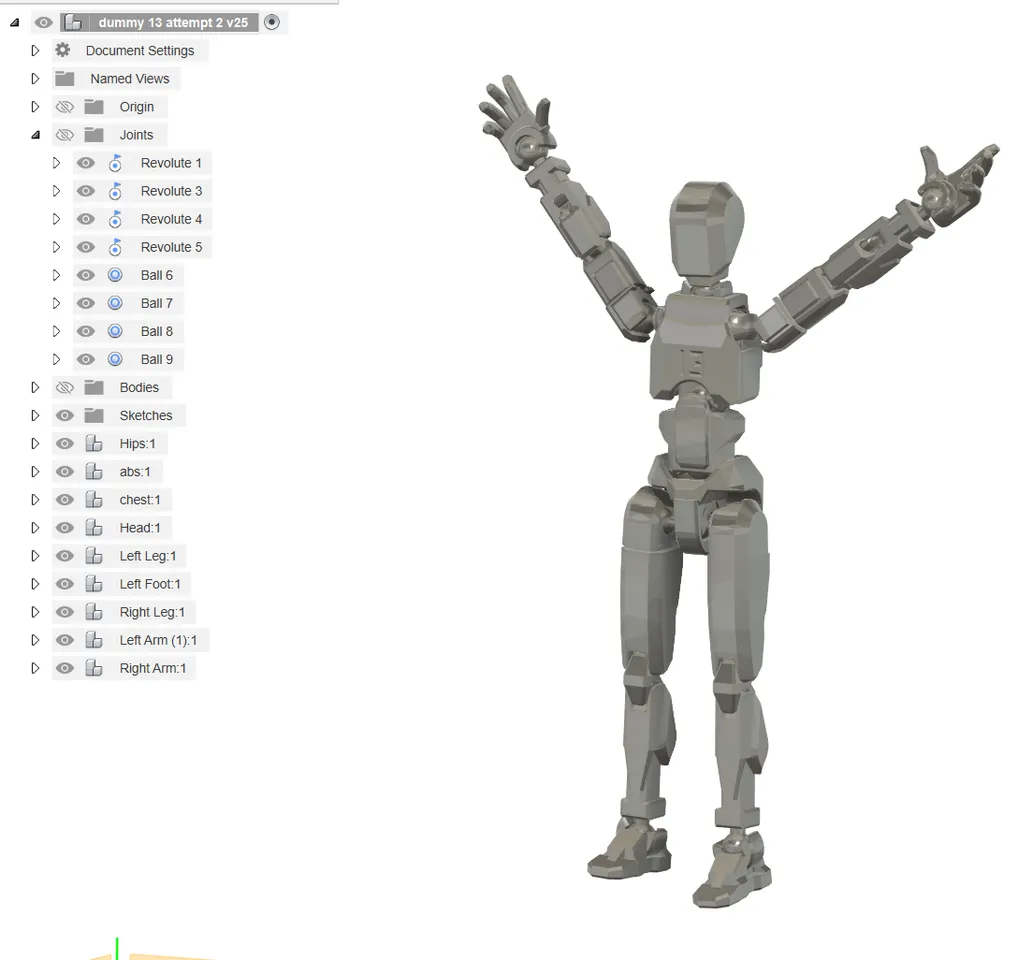1018x960 pixels.
Task: Select the Ball 9 joint icon
Action: 115,359
